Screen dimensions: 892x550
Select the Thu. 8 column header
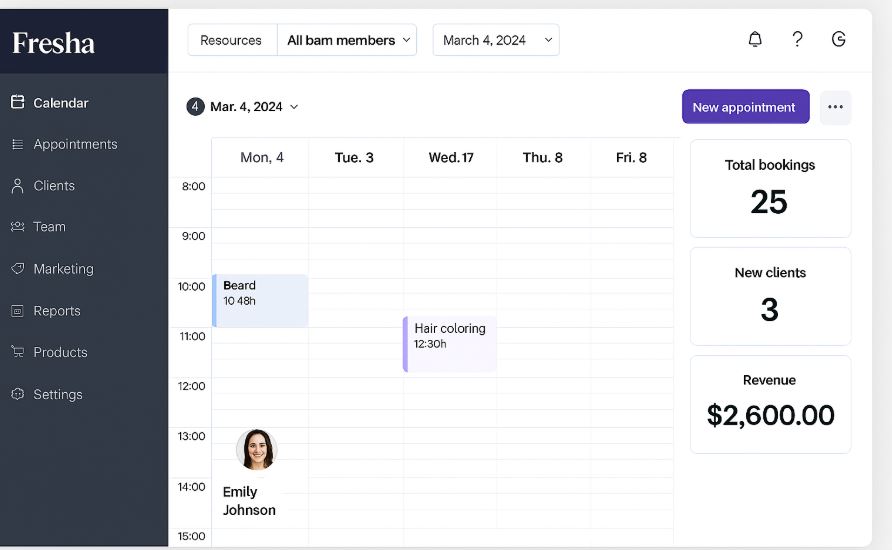click(x=543, y=158)
